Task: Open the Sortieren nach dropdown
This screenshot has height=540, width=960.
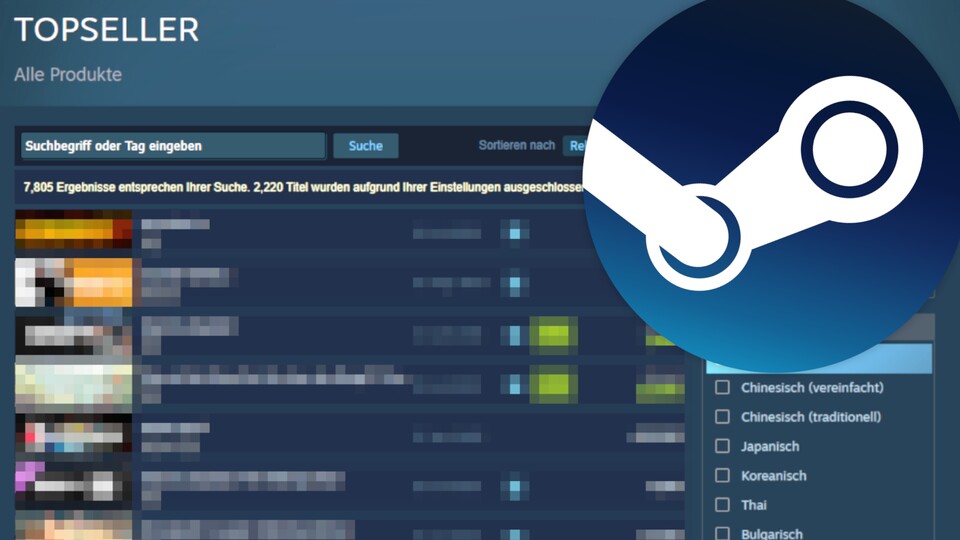Action: (575, 146)
